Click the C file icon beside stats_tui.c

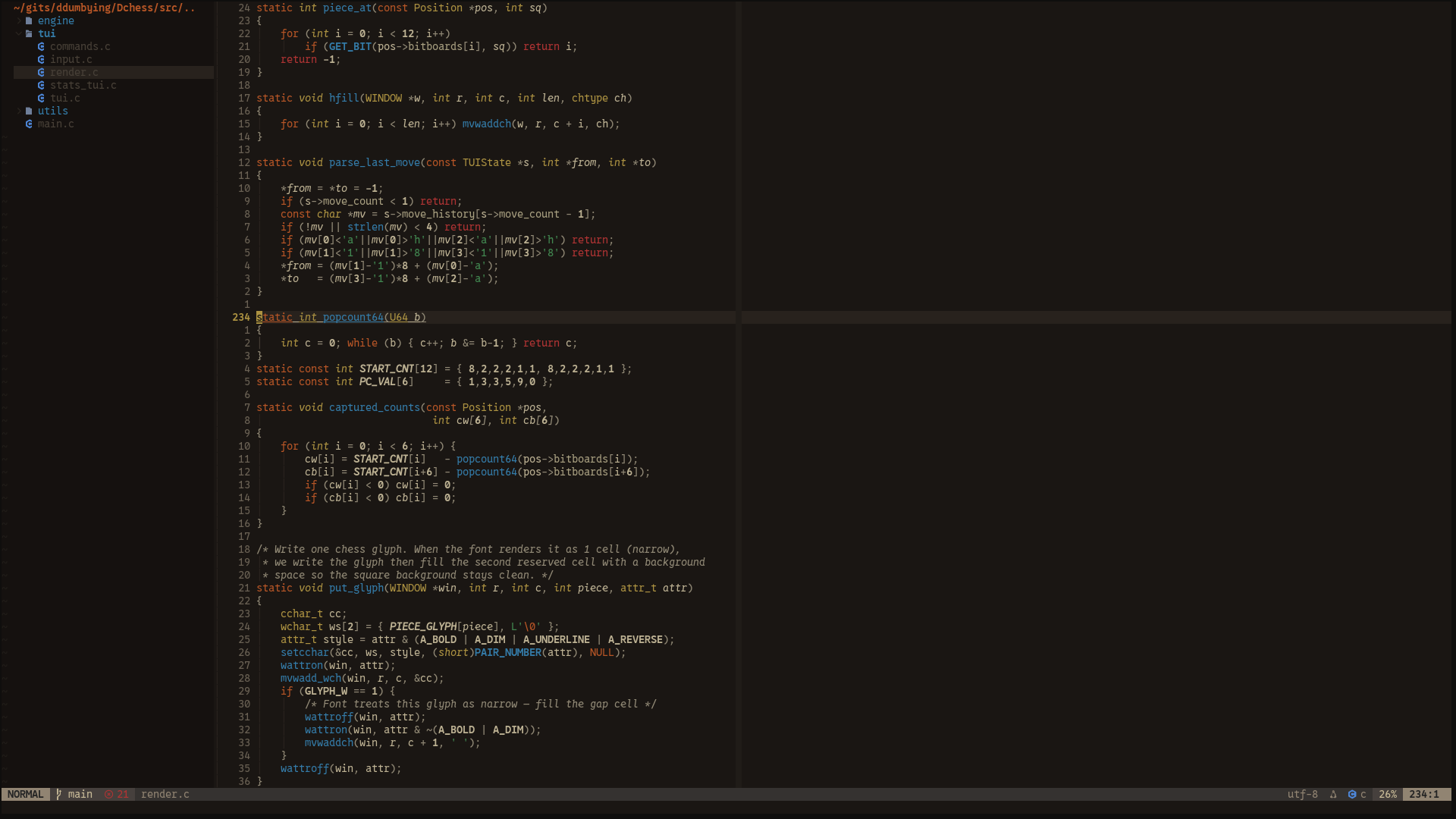[41, 86]
